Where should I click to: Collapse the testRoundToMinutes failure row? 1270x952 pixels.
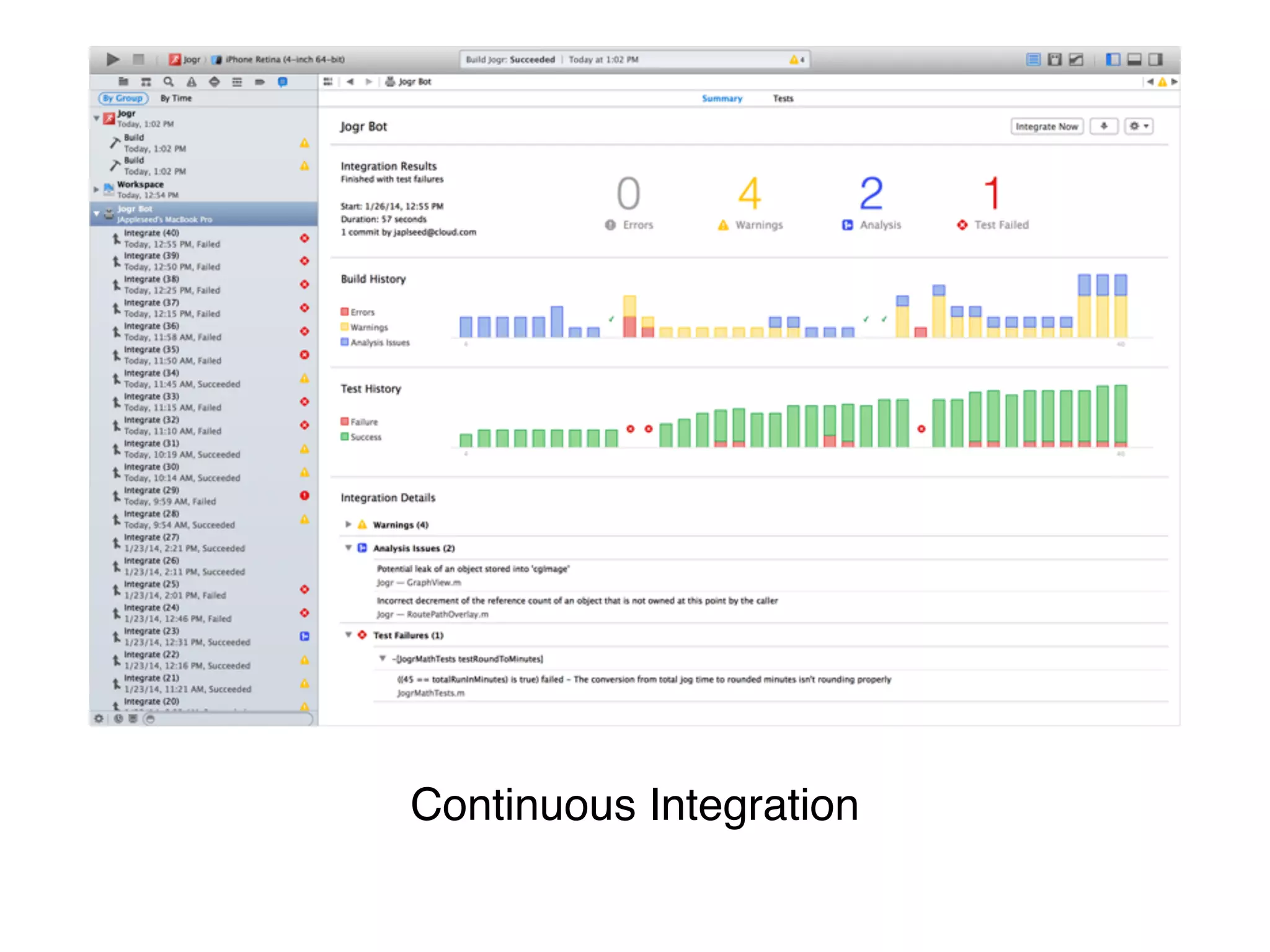383,658
